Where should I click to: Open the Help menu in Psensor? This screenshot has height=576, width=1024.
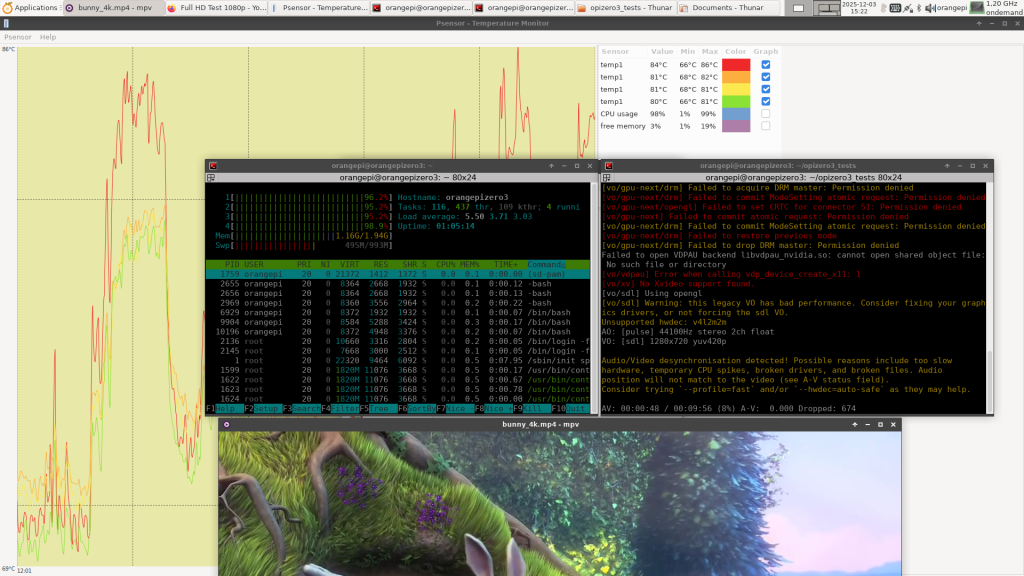(x=48, y=37)
